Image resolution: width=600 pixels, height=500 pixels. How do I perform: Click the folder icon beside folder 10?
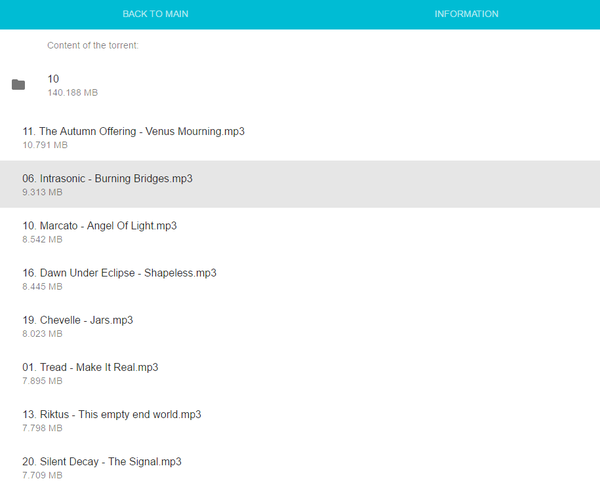(18, 85)
